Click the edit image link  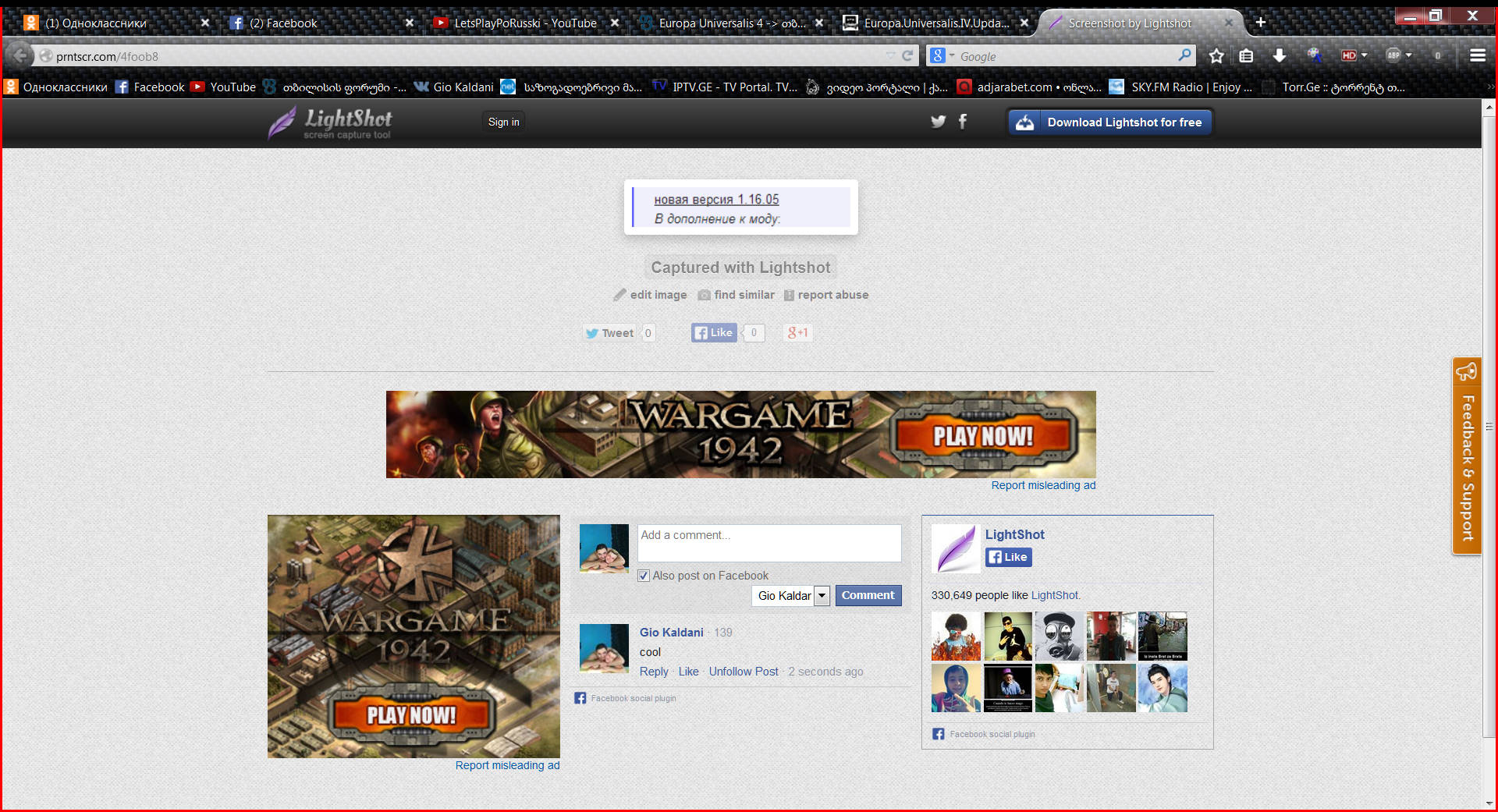pyautogui.click(x=650, y=295)
